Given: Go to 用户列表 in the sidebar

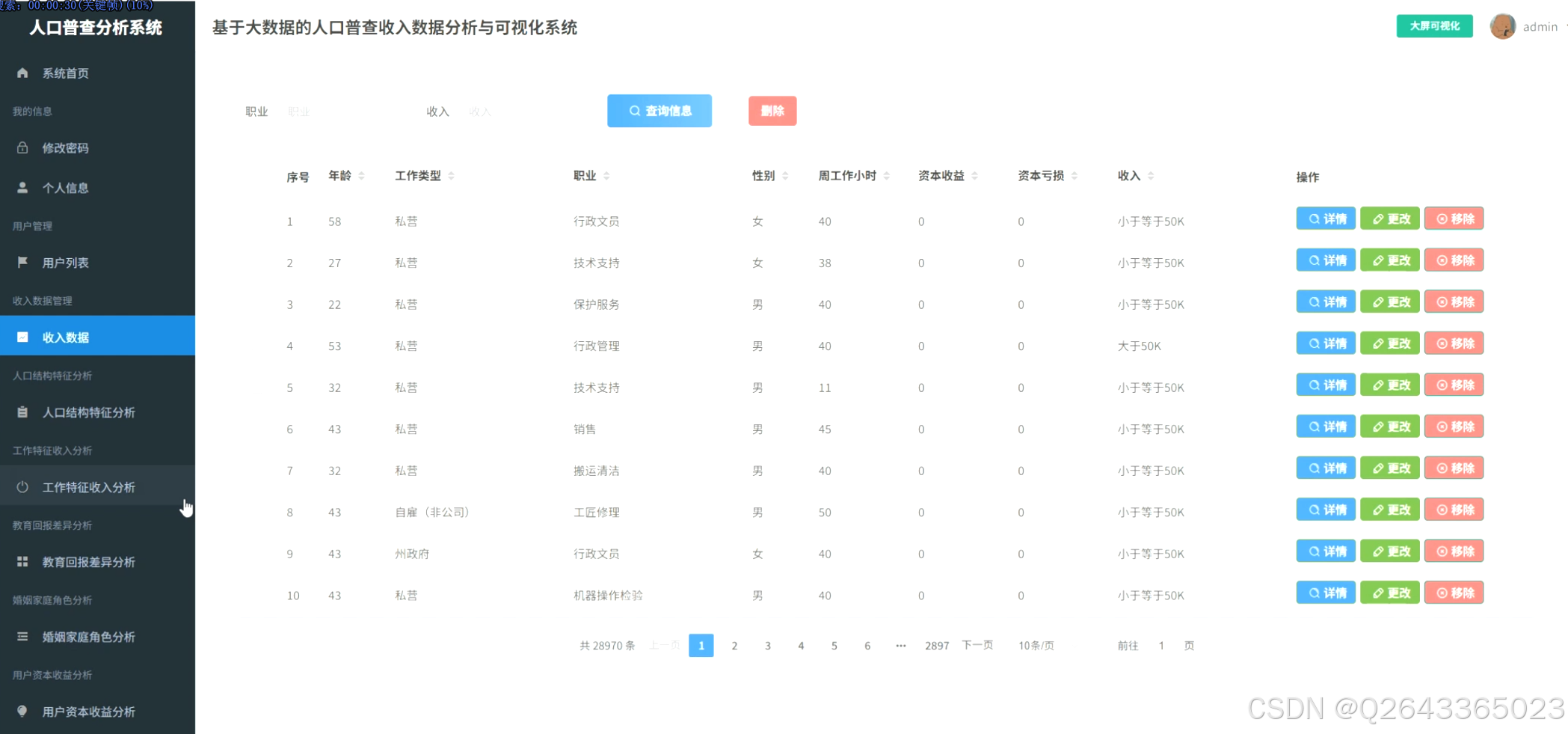Looking at the screenshot, I should click(97, 262).
